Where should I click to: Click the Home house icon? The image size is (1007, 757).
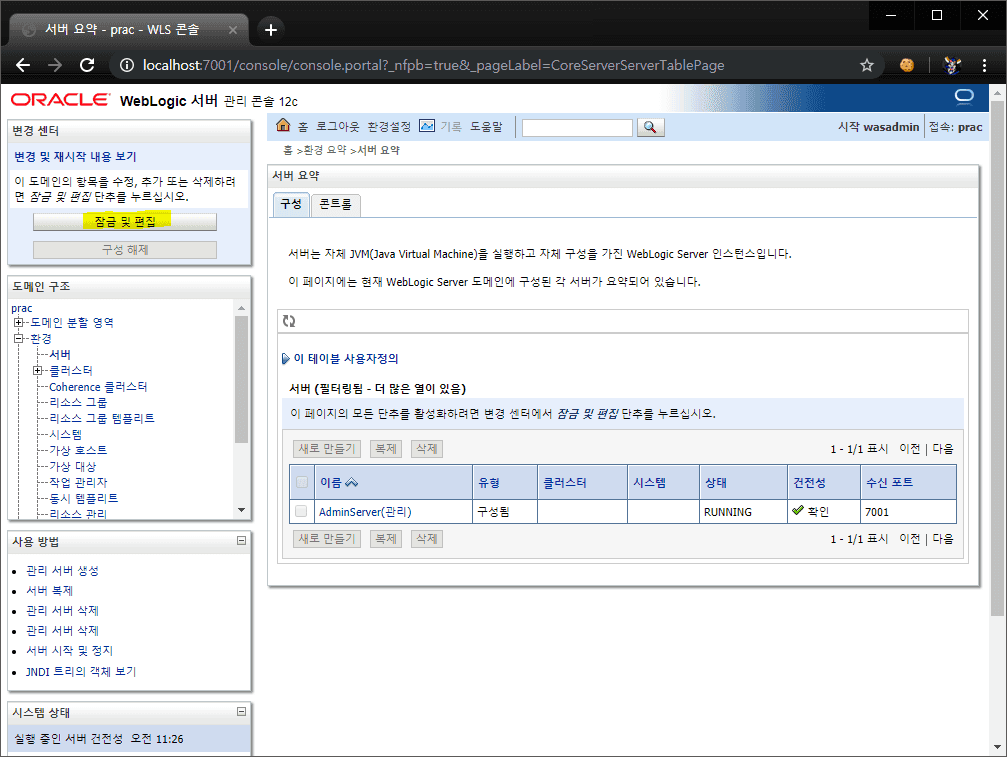click(x=283, y=125)
